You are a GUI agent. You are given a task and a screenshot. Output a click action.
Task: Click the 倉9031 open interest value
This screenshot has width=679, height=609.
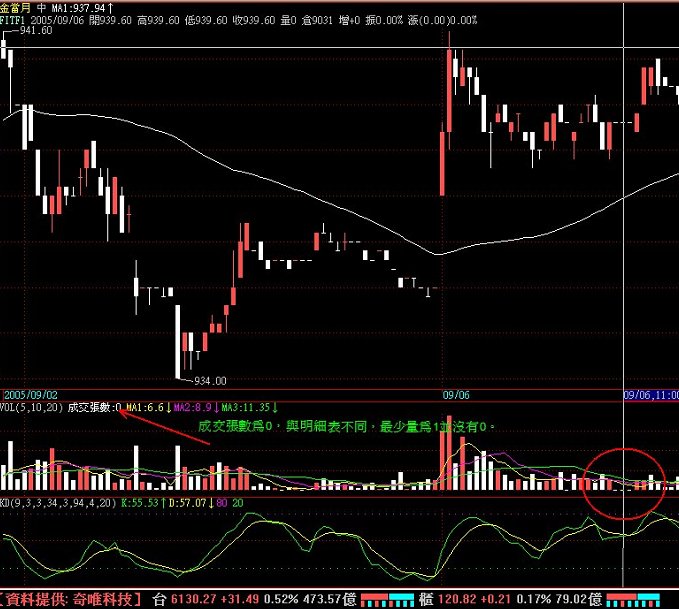[317, 20]
